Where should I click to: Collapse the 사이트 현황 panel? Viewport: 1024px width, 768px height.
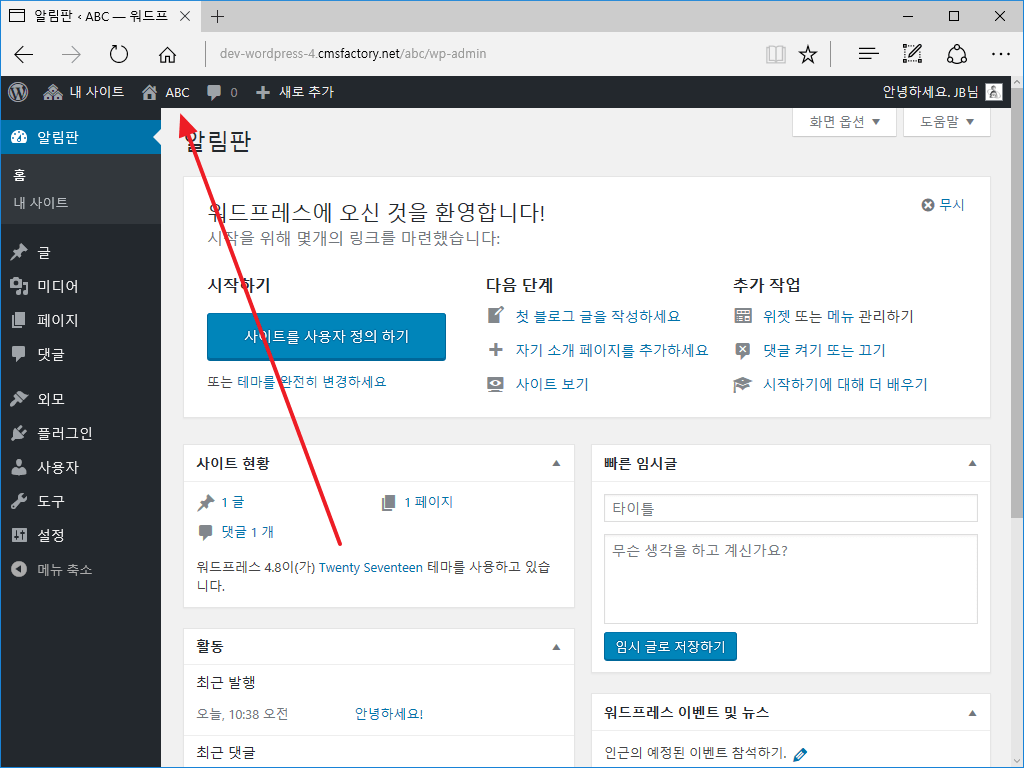[x=556, y=464]
